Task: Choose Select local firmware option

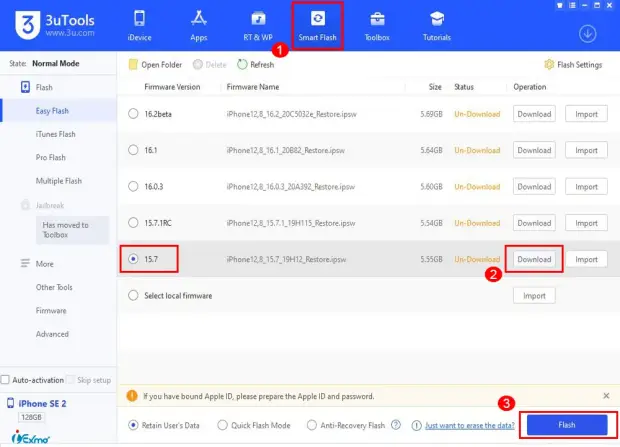Action: 133,295
